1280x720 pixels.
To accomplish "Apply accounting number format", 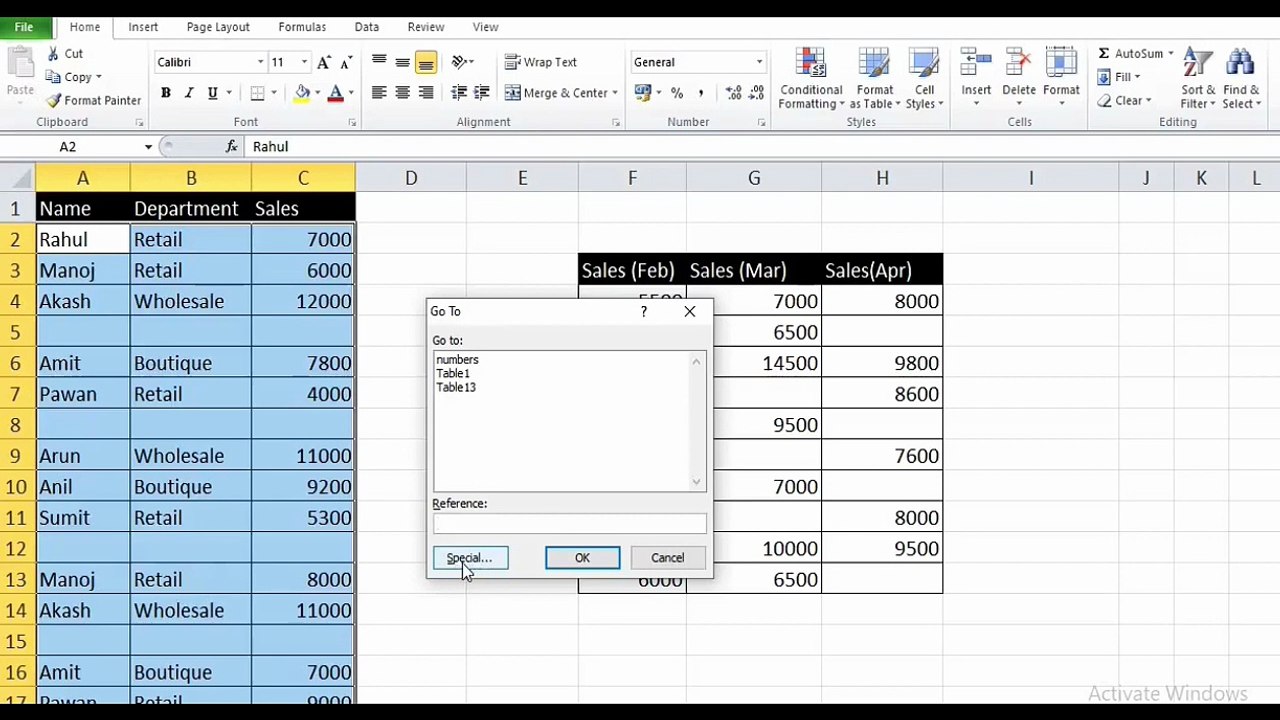I will [x=641, y=93].
